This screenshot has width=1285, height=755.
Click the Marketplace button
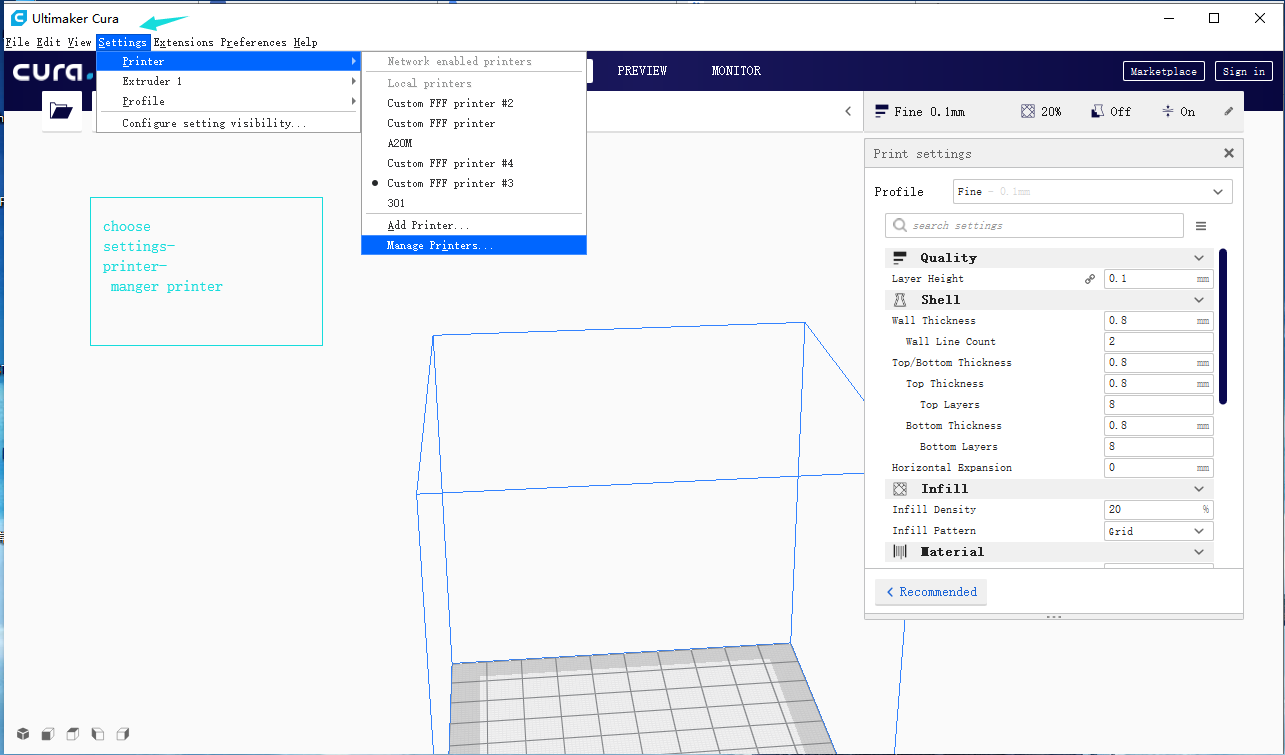(x=1163, y=71)
